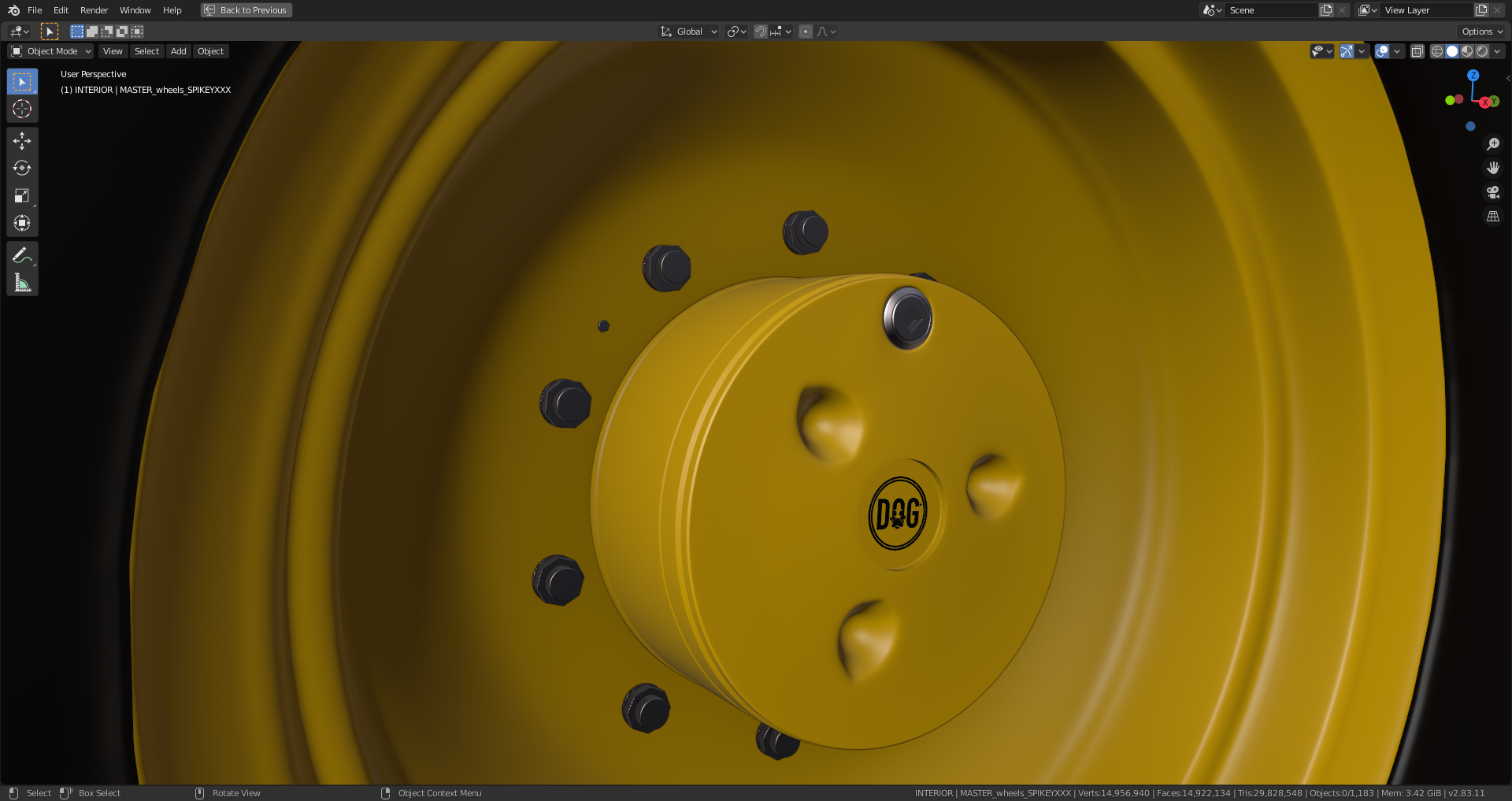Viewport: 1512px width, 801px height.
Task: Open the viewport Add menu
Action: (x=179, y=51)
